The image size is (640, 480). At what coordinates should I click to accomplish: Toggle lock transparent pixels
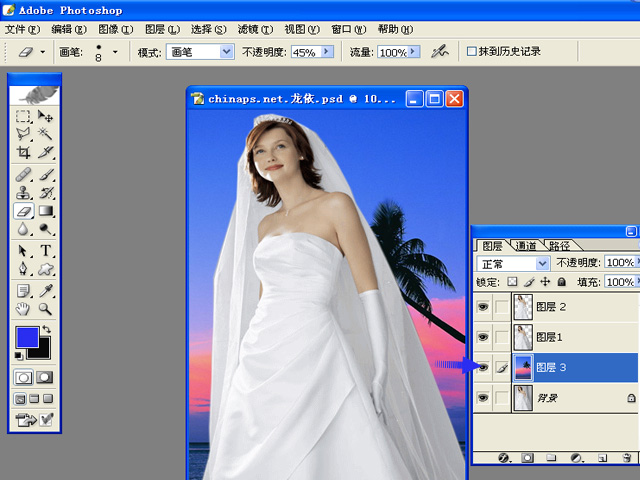pyautogui.click(x=512, y=282)
